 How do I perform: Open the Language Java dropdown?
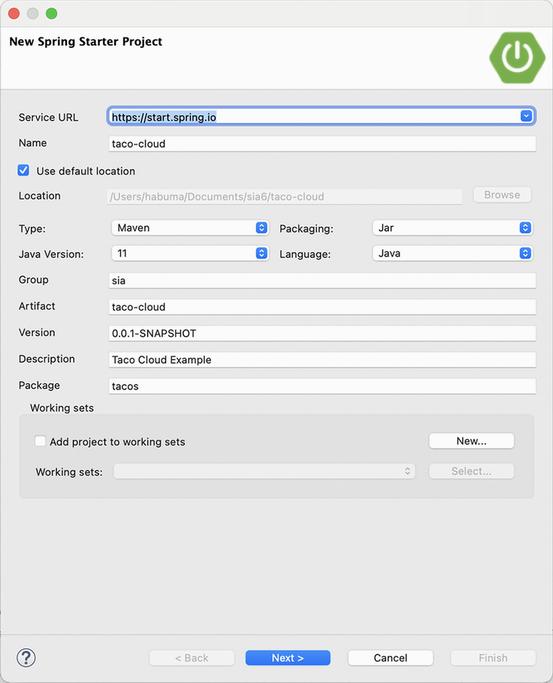tap(453, 253)
